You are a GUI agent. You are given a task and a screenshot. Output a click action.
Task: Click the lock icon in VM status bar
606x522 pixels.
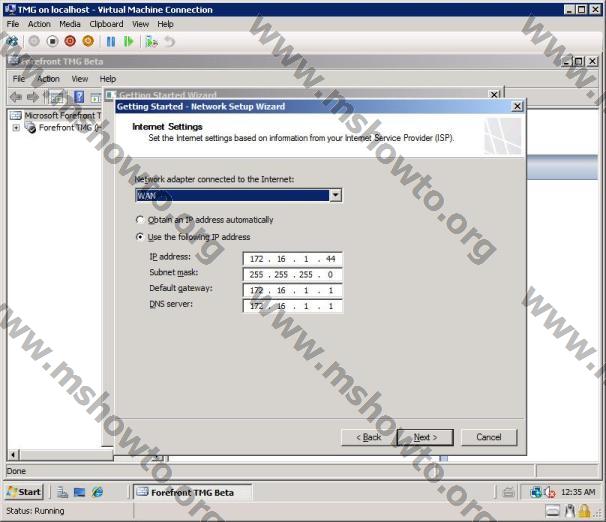pyautogui.click(x=584, y=511)
